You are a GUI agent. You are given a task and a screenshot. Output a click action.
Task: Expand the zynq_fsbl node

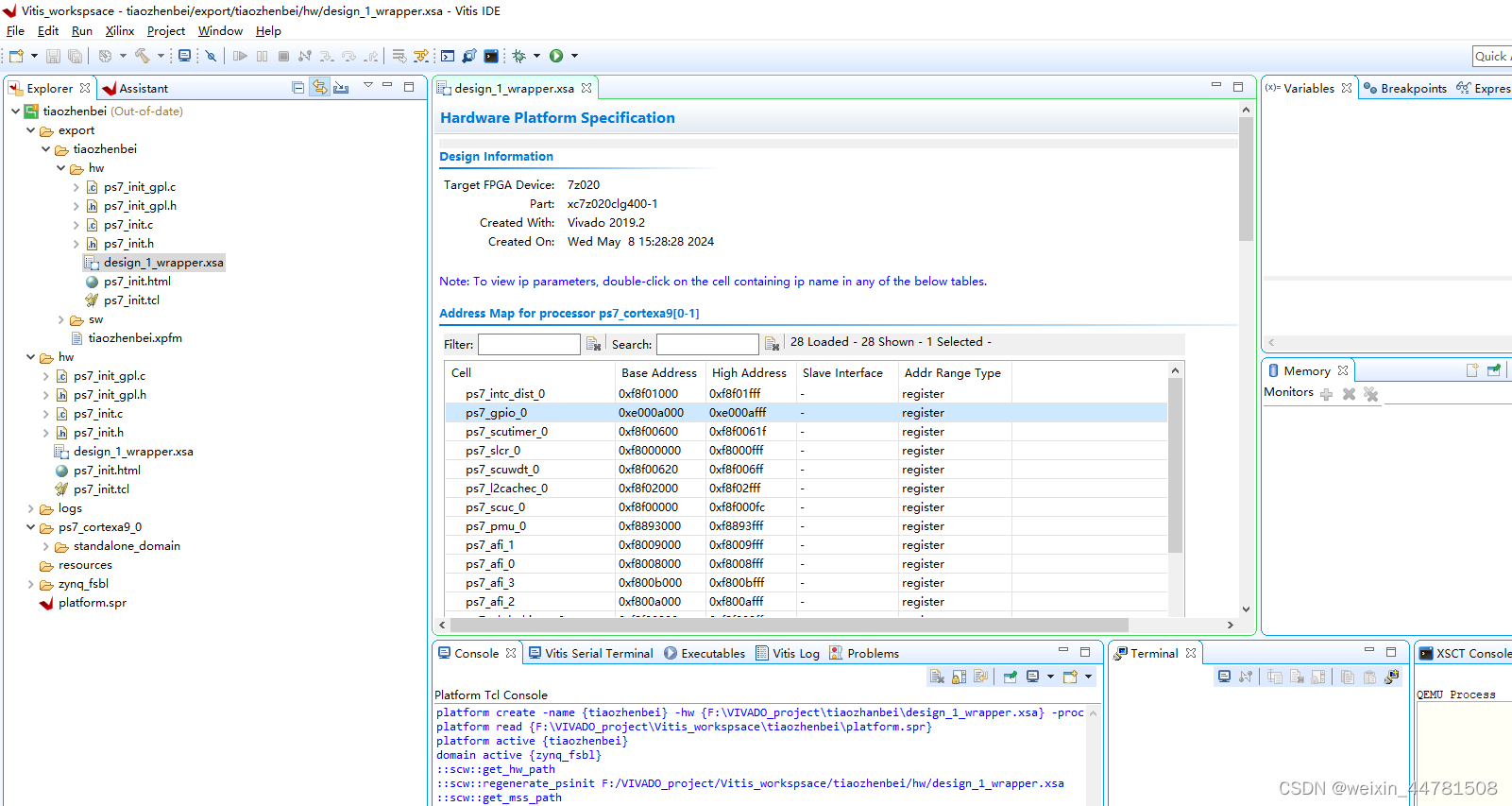coord(31,584)
